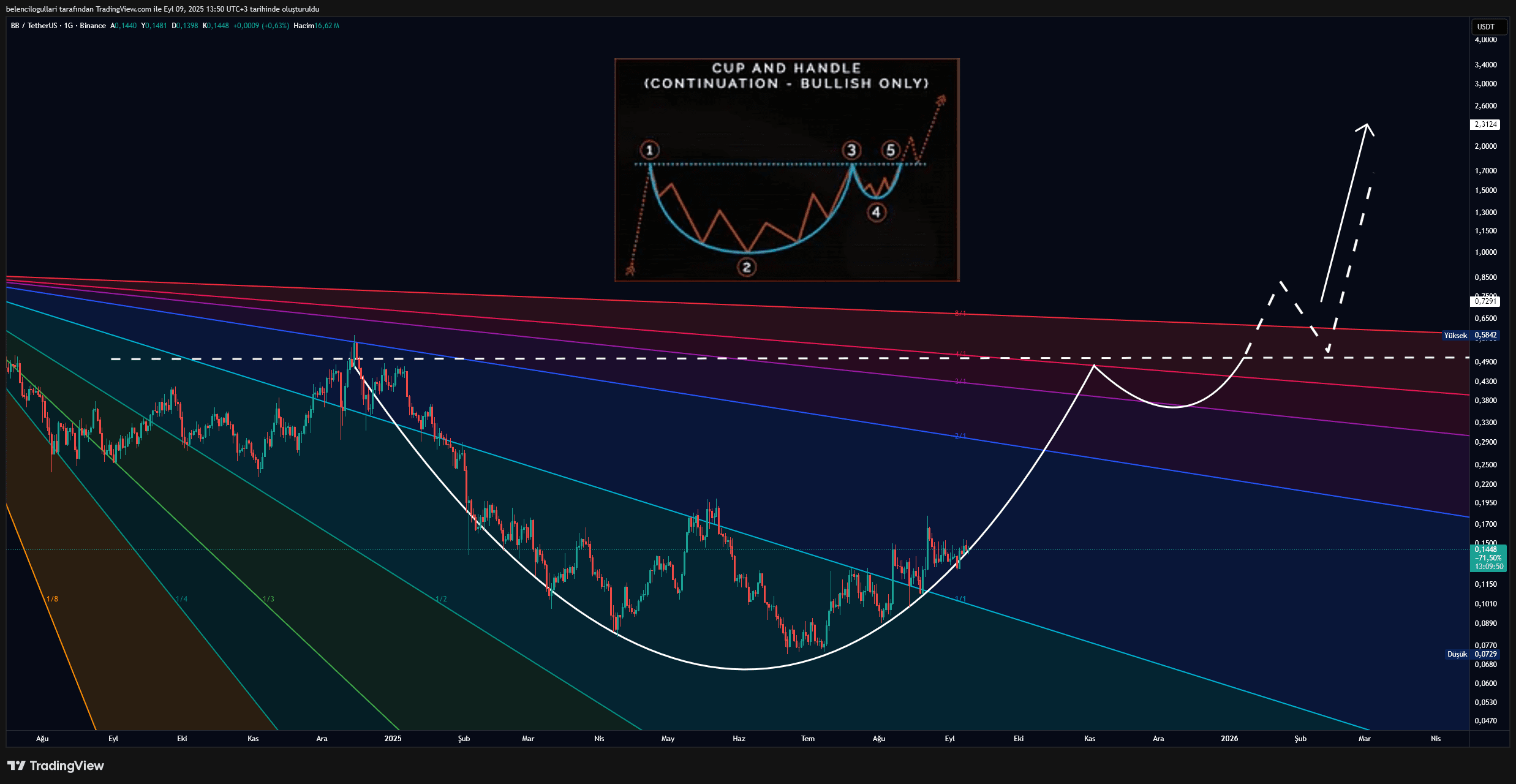Click the blue 1/1 Gann fan label
The image size is (1516, 784).
click(x=960, y=599)
